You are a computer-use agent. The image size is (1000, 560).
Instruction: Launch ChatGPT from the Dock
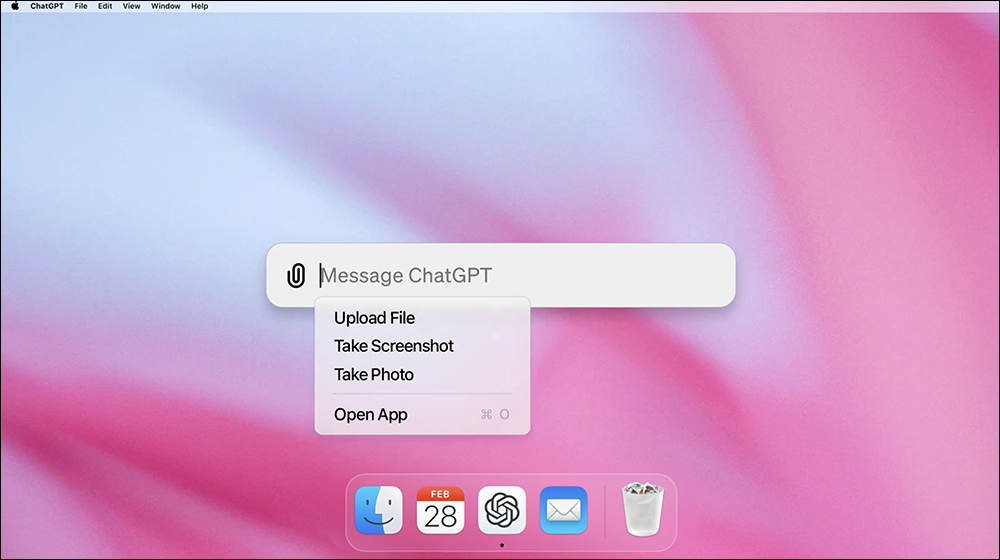(x=502, y=510)
